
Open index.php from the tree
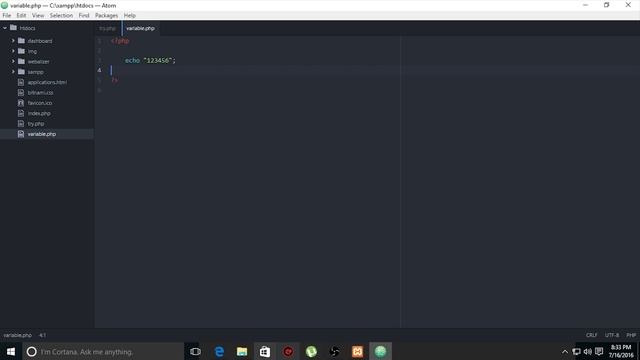(x=39, y=113)
